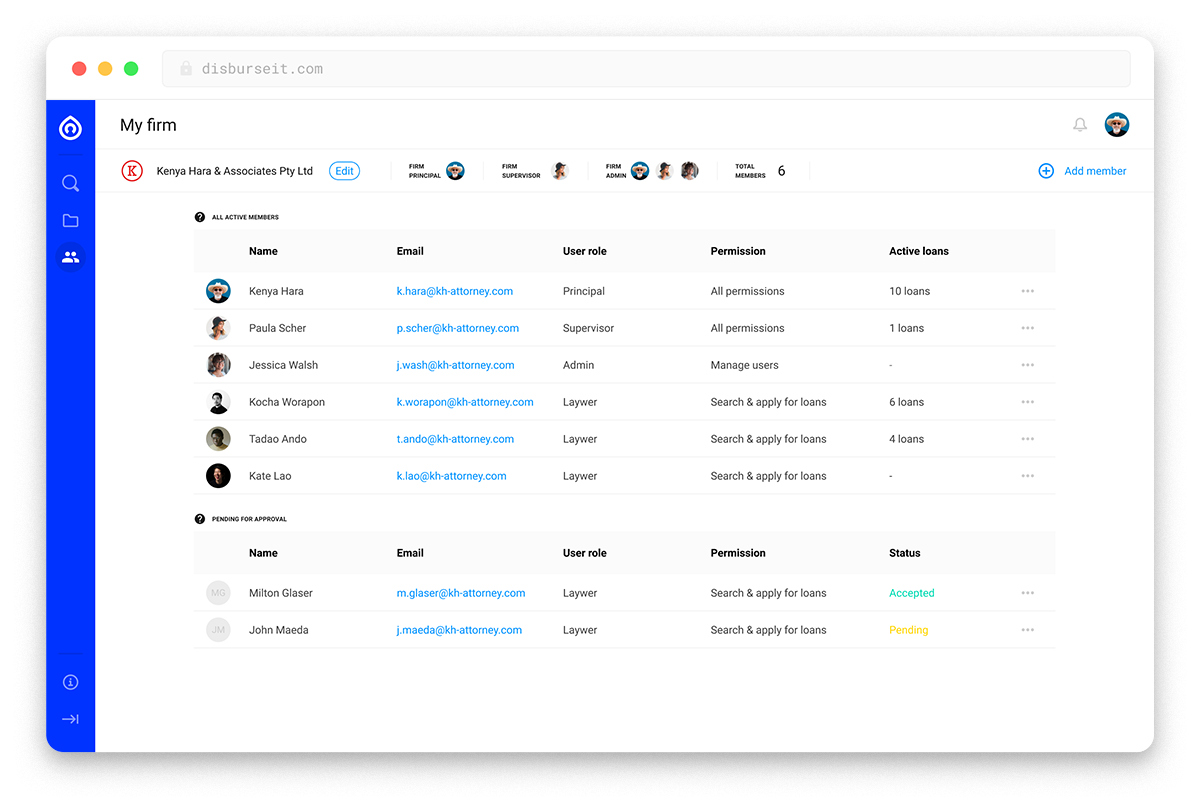This screenshot has width=1200, height=800.
Task: Open the folder icon in sidebar
Action: click(x=70, y=221)
